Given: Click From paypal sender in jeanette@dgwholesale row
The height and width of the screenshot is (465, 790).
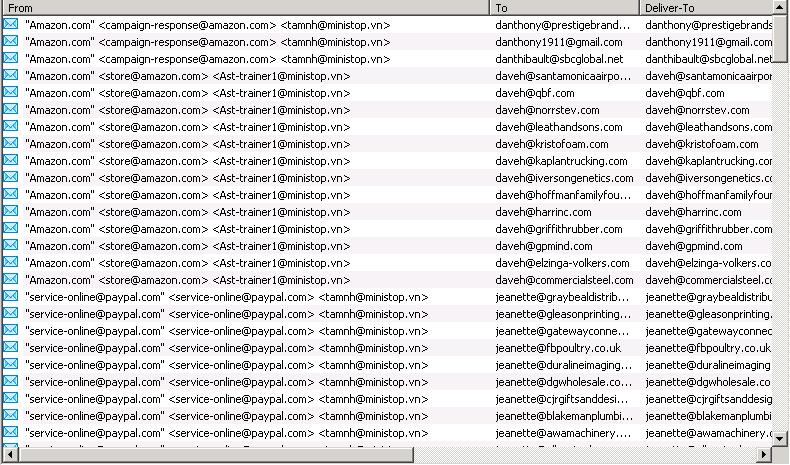Looking at the screenshot, I should click(x=227, y=382).
